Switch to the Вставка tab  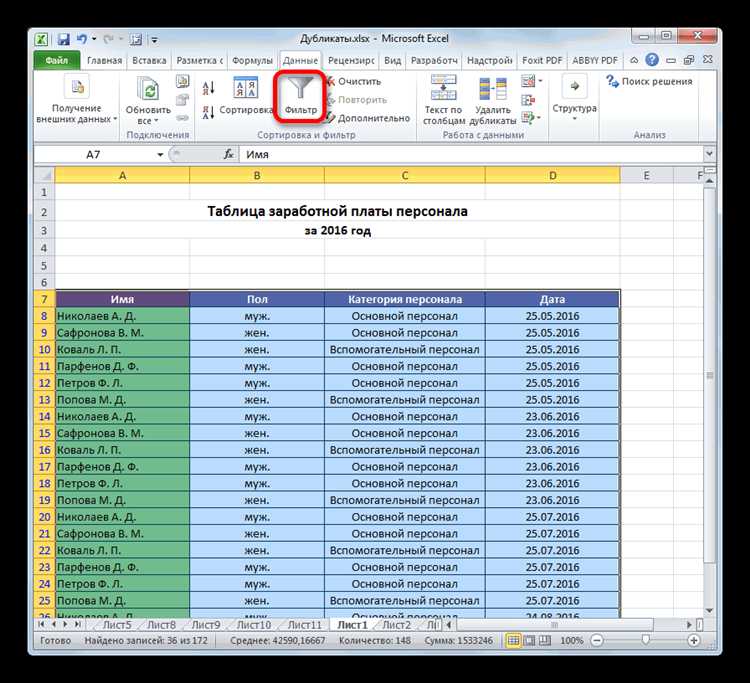(x=149, y=60)
